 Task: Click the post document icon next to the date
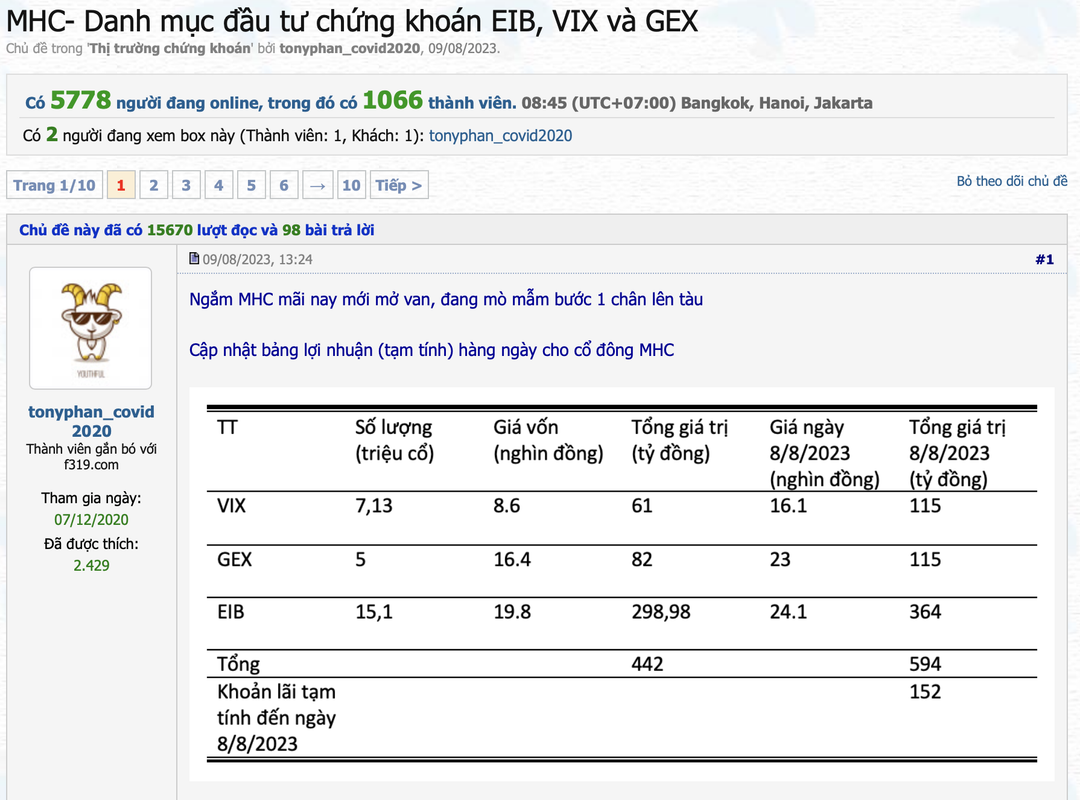[x=194, y=259]
